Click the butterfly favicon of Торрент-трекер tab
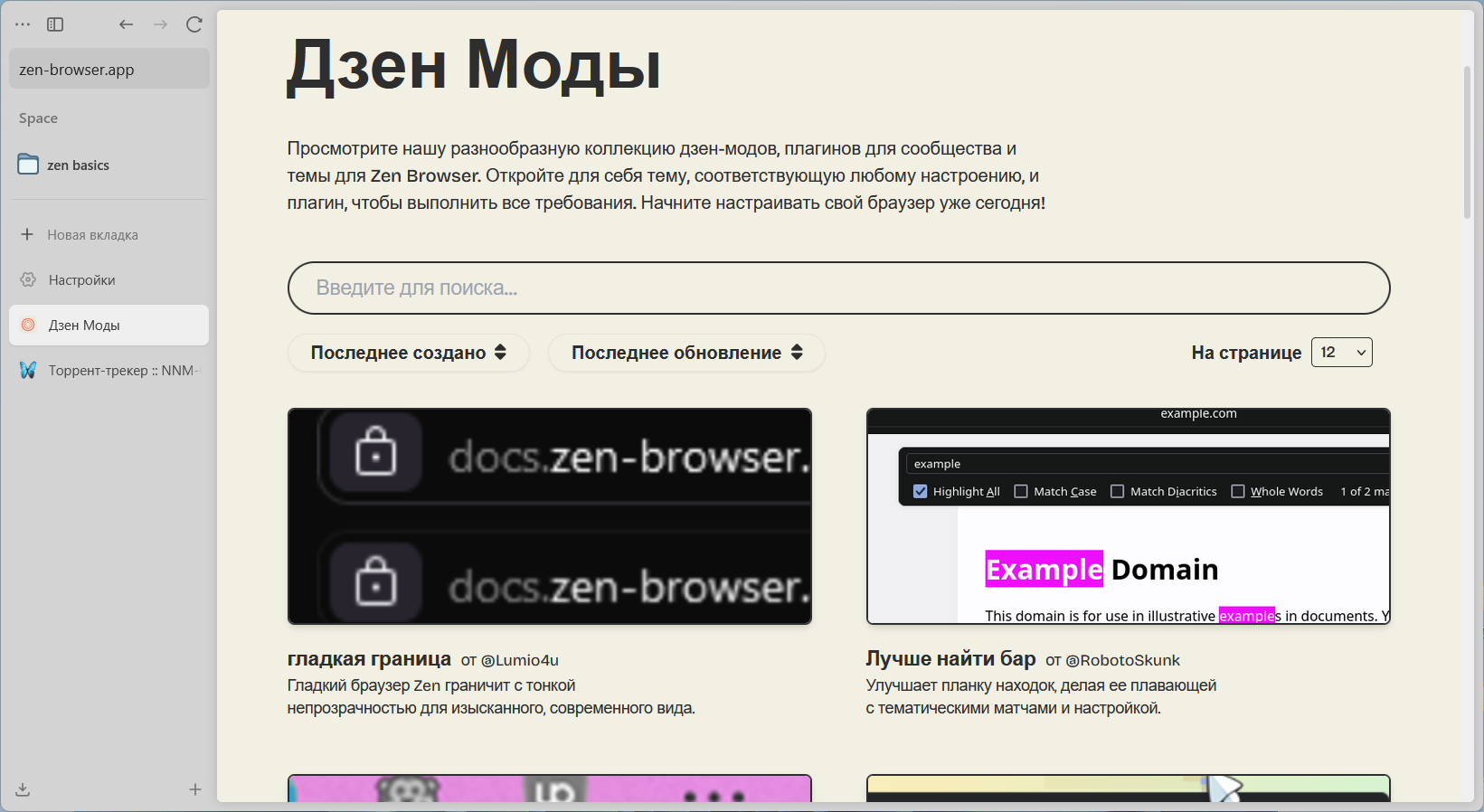Screen dimensions: 1484x812 [x=28, y=370]
